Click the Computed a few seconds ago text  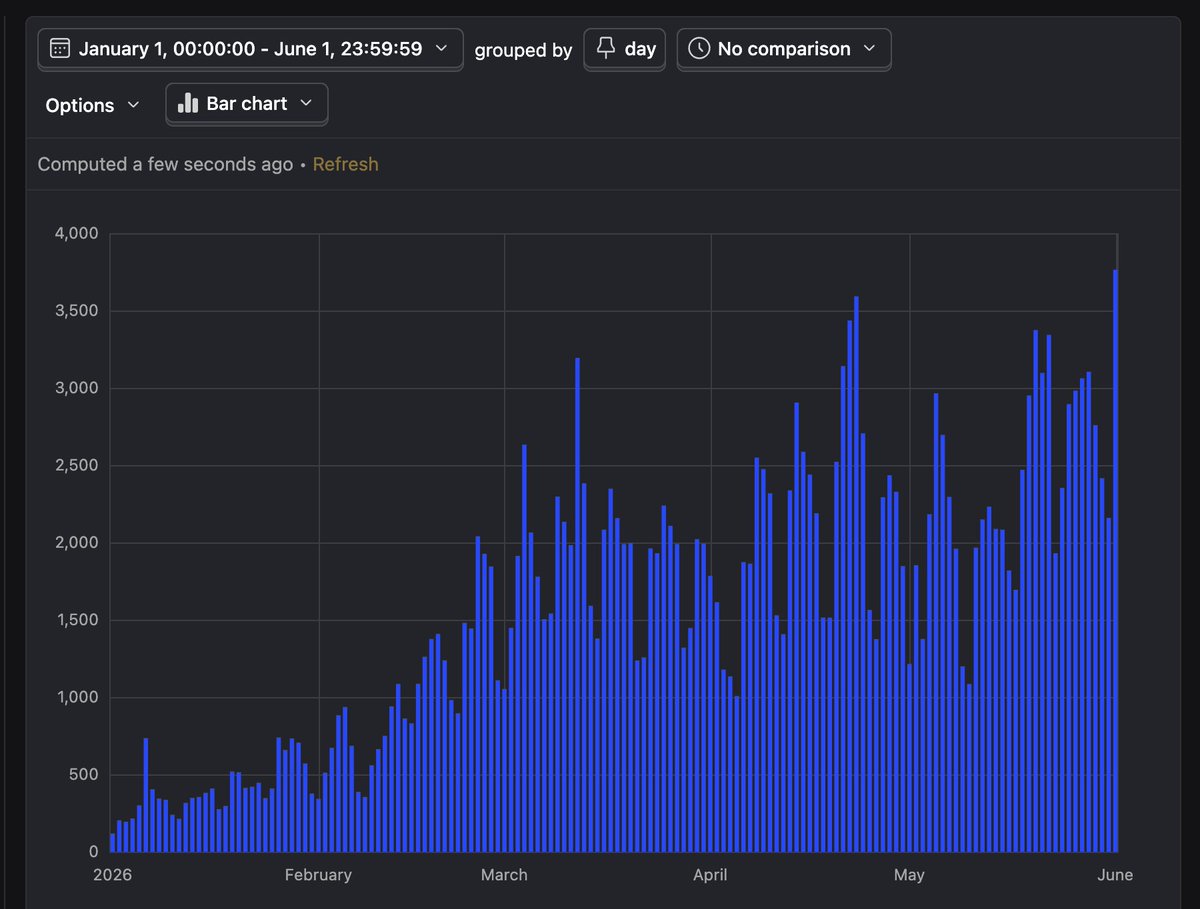(165, 164)
